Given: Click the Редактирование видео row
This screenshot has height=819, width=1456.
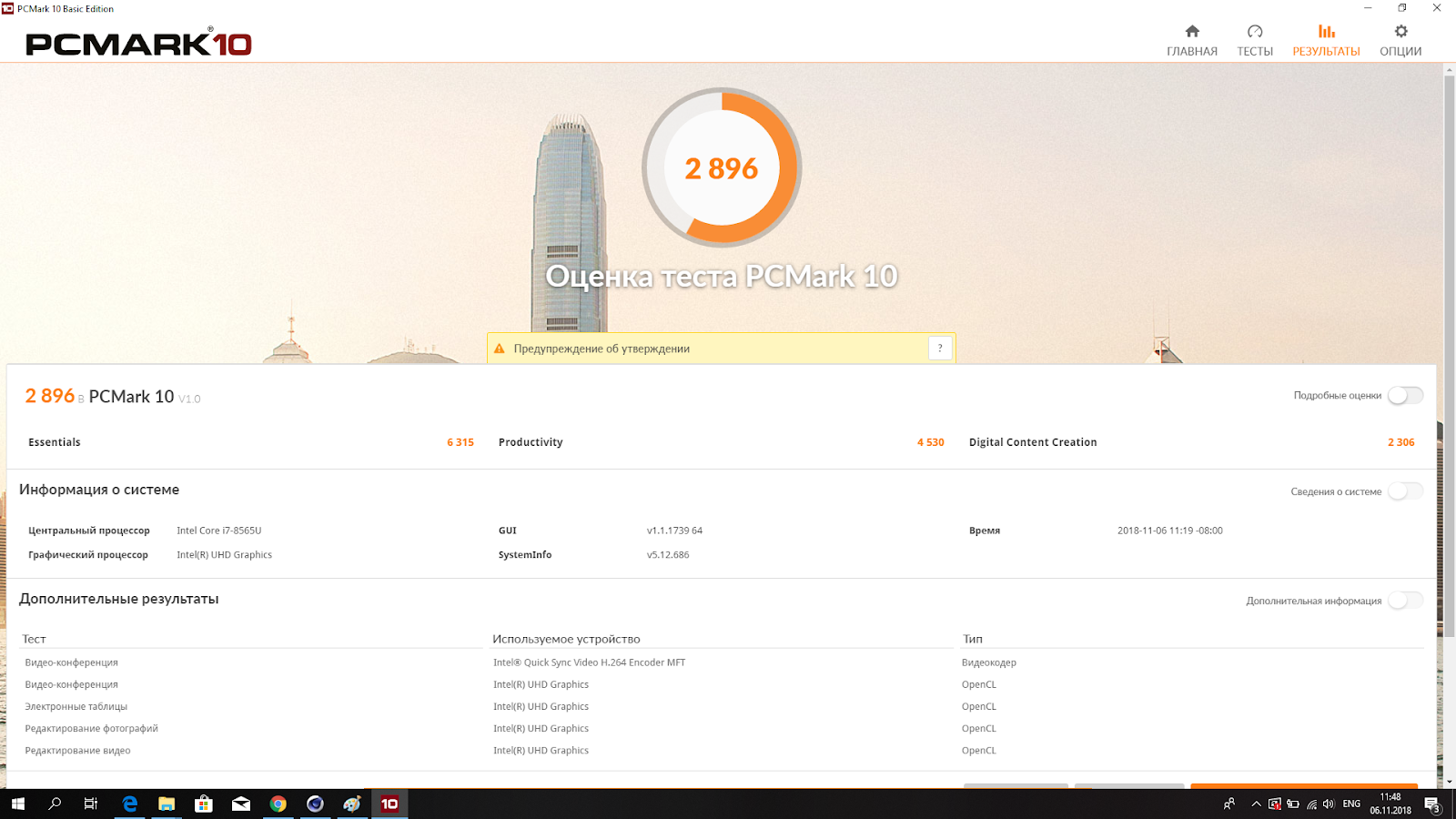Looking at the screenshot, I should click(x=77, y=751).
